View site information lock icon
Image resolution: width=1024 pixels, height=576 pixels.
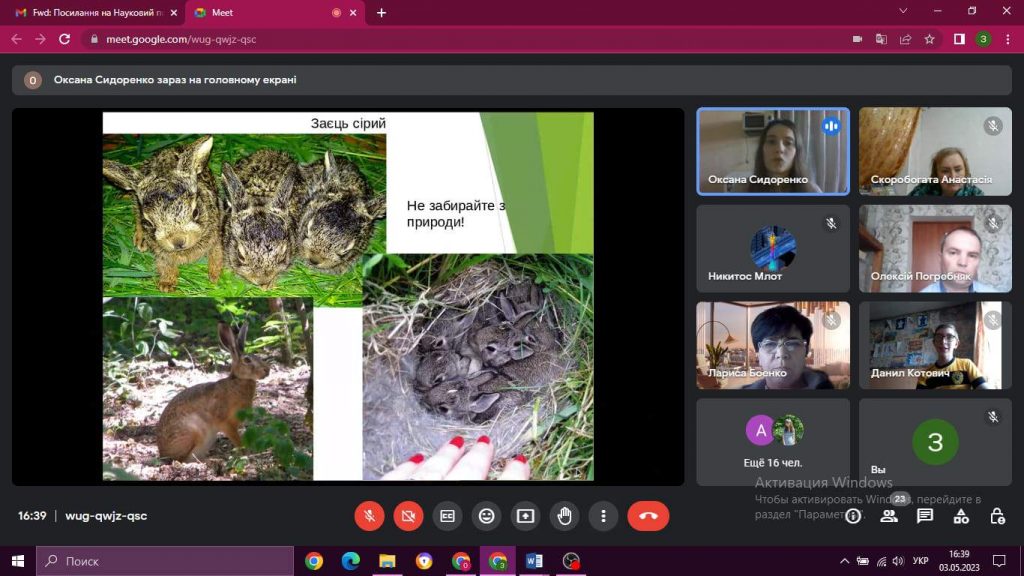[94, 39]
